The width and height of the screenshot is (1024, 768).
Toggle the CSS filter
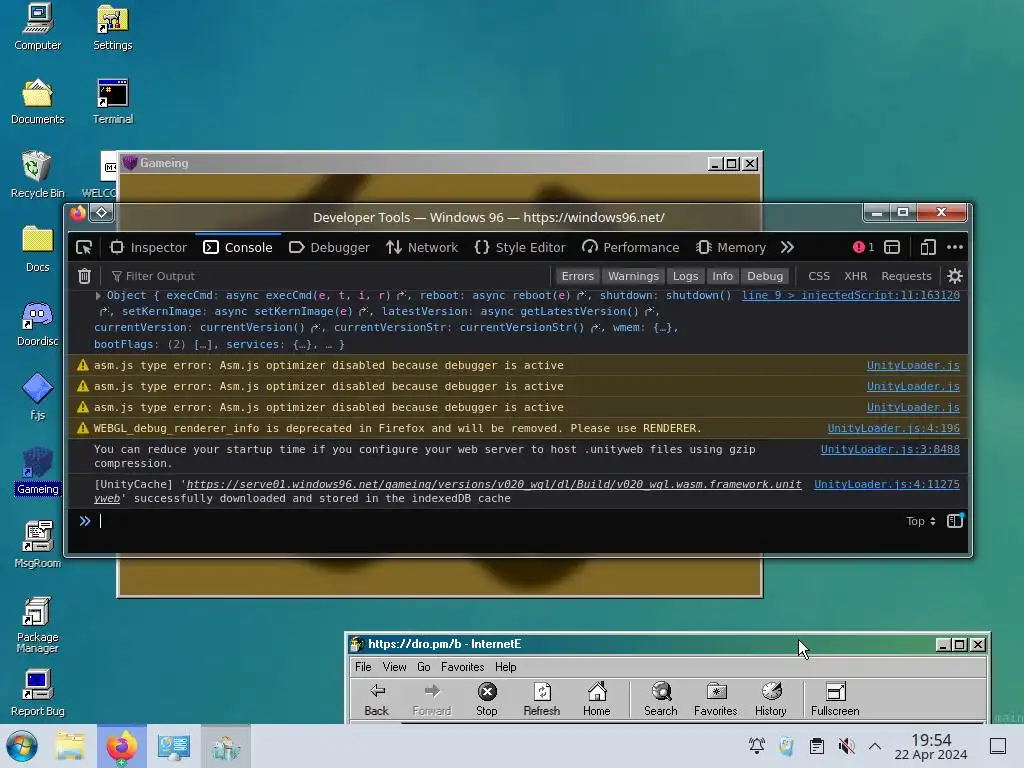pyautogui.click(x=818, y=276)
